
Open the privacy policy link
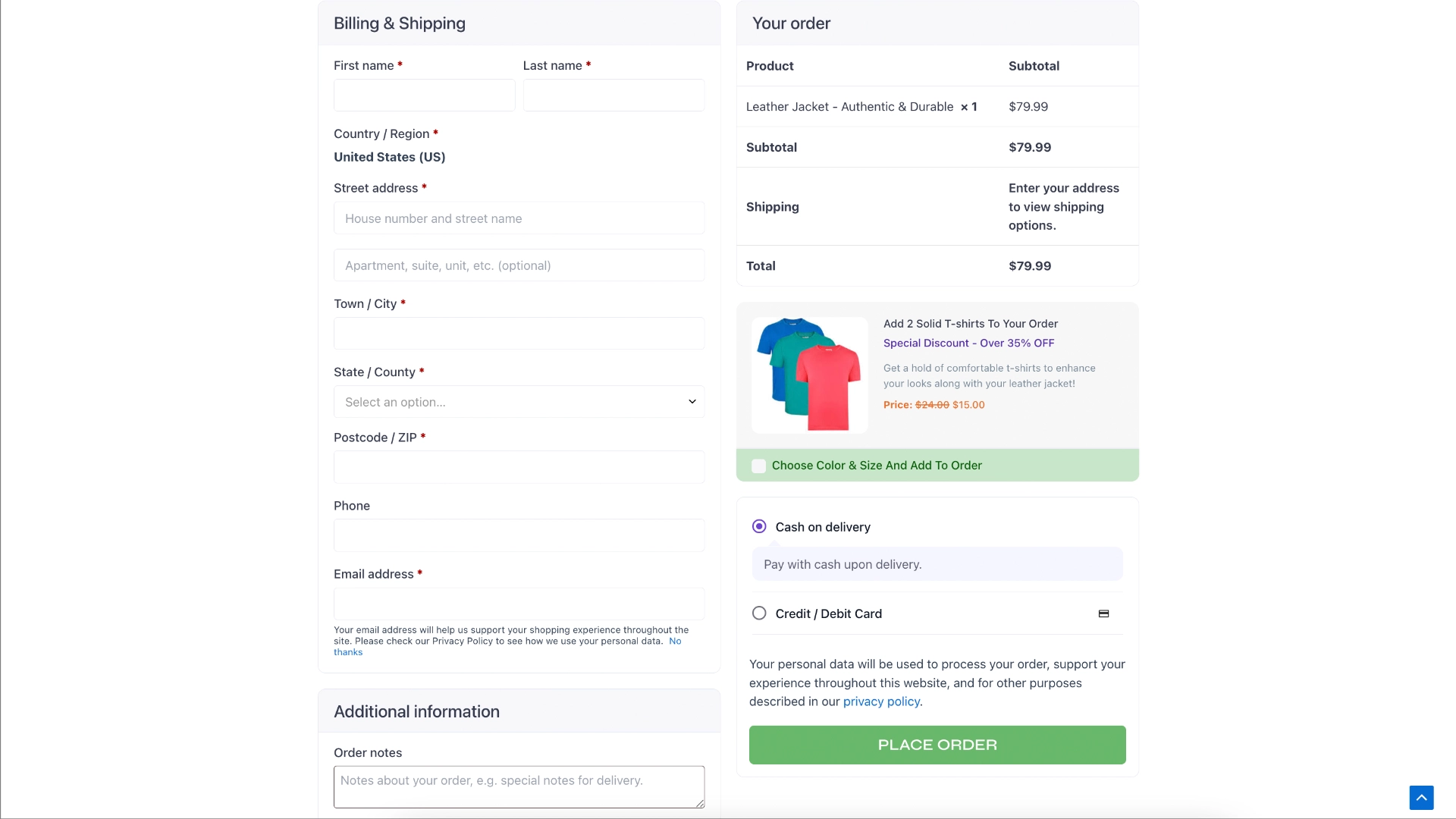coord(881,701)
